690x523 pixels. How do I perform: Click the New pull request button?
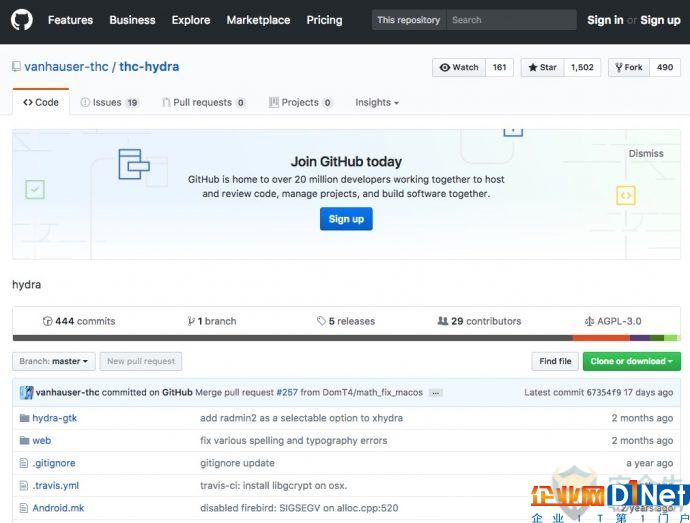(141, 361)
